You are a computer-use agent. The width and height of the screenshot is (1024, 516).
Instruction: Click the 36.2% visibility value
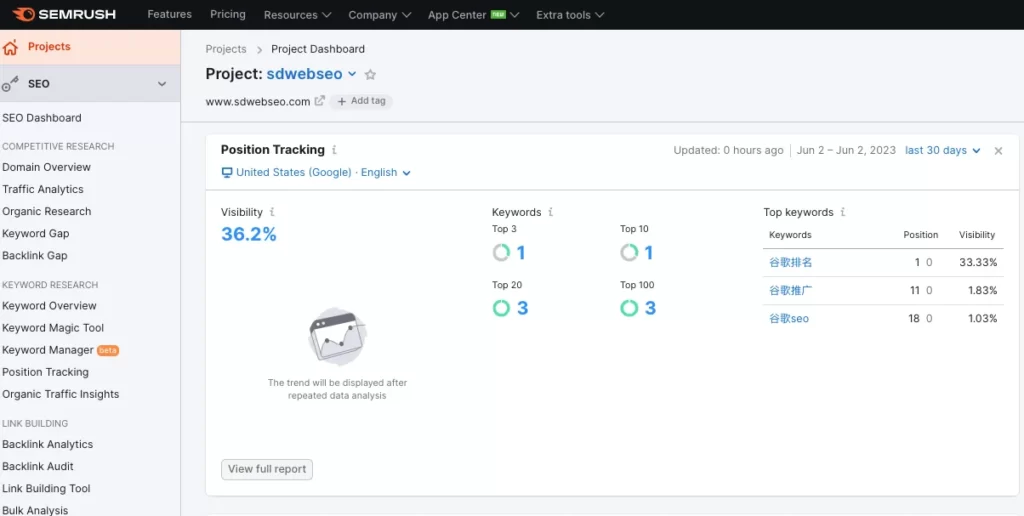249,234
